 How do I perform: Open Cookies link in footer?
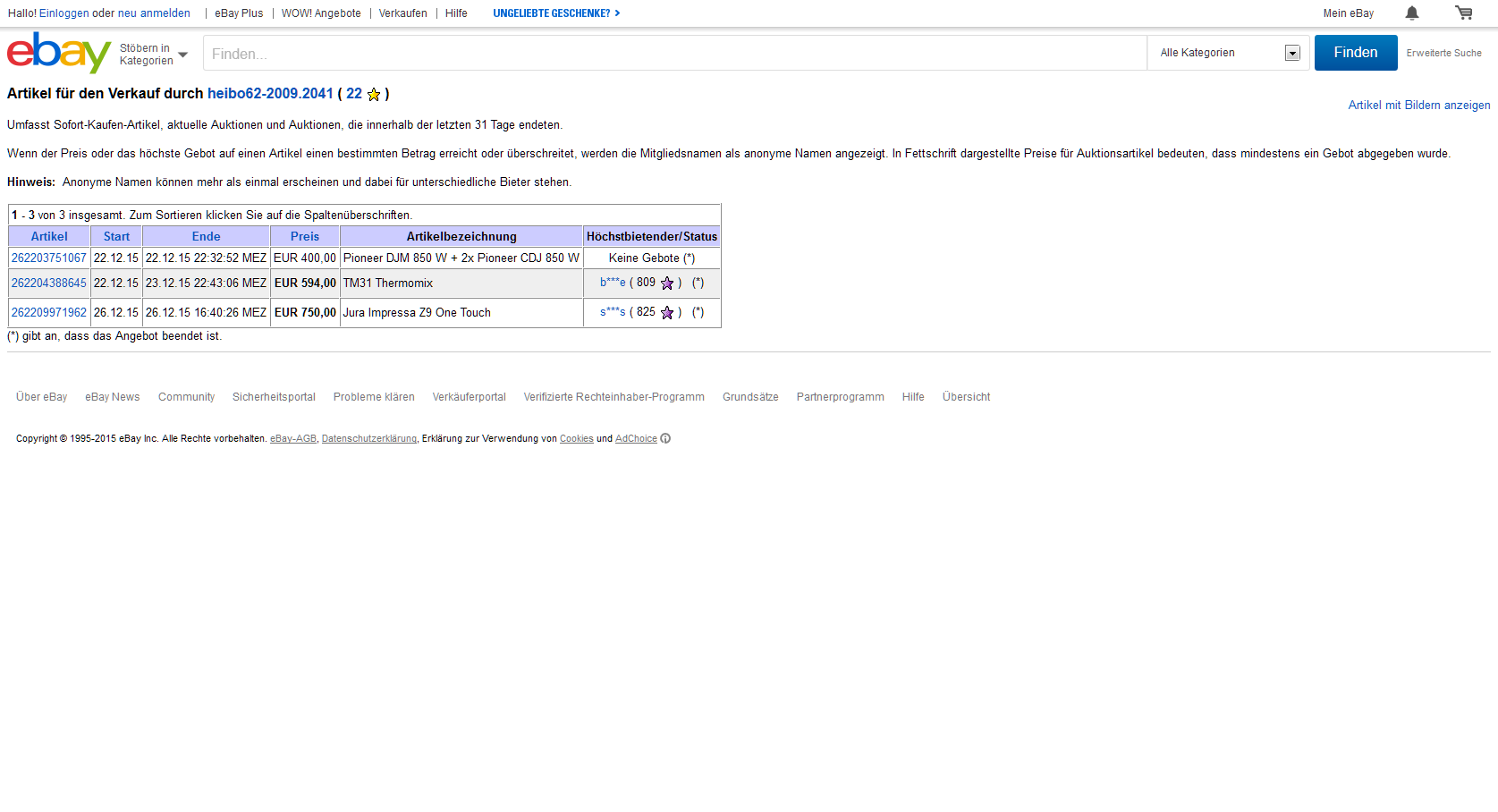(577, 439)
